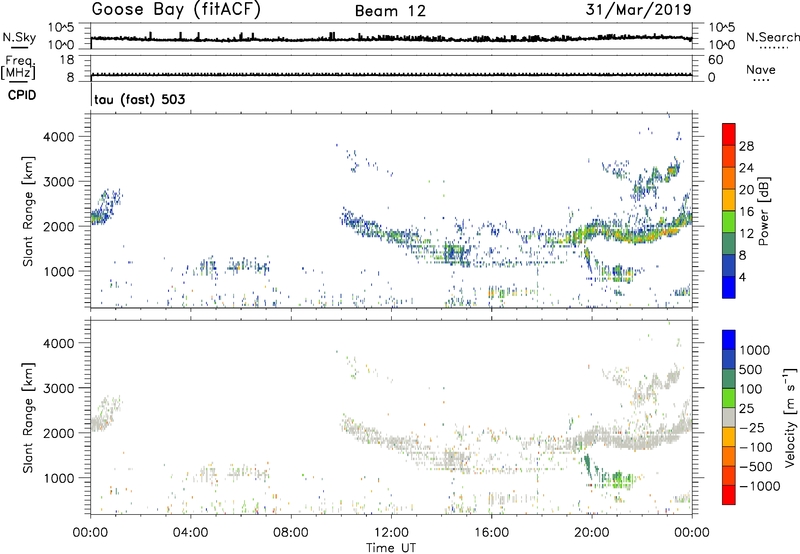
Task: Click the "60" Nave axis tick
Action: pos(715,60)
